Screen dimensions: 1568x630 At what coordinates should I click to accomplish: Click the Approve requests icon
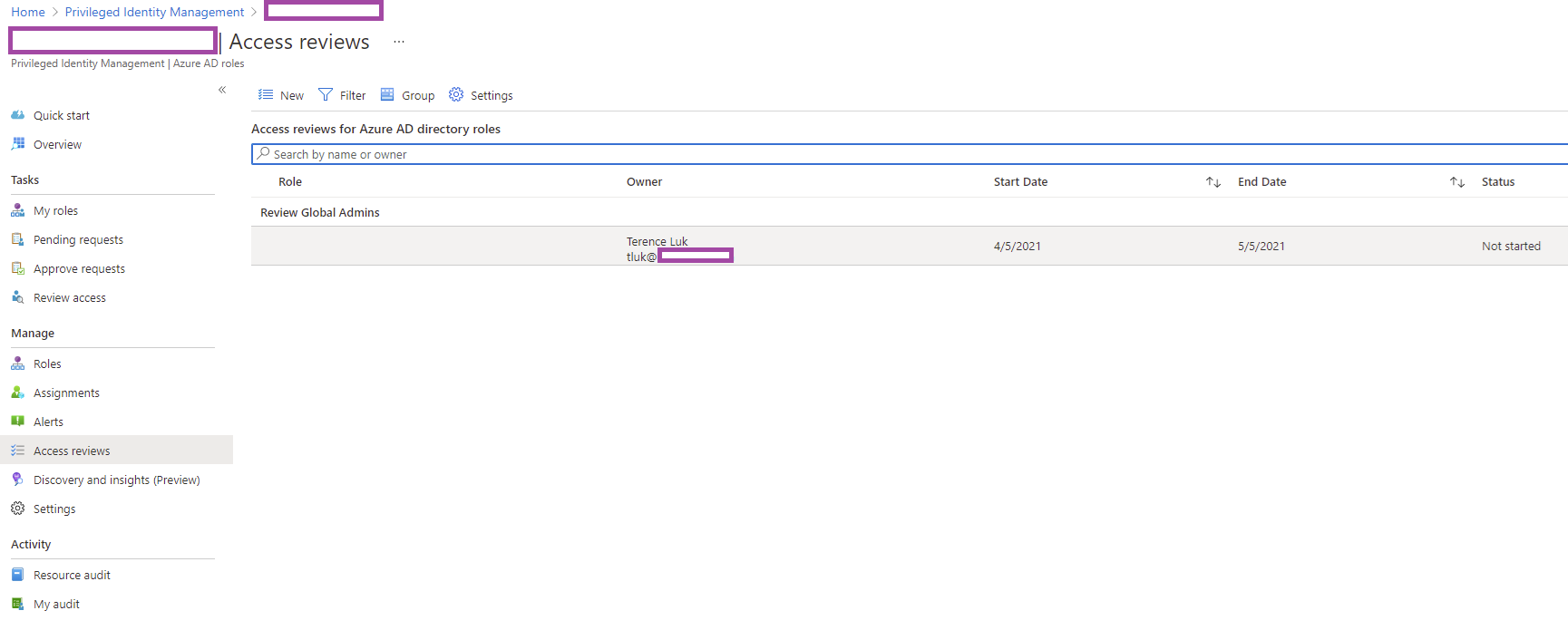tap(17, 268)
